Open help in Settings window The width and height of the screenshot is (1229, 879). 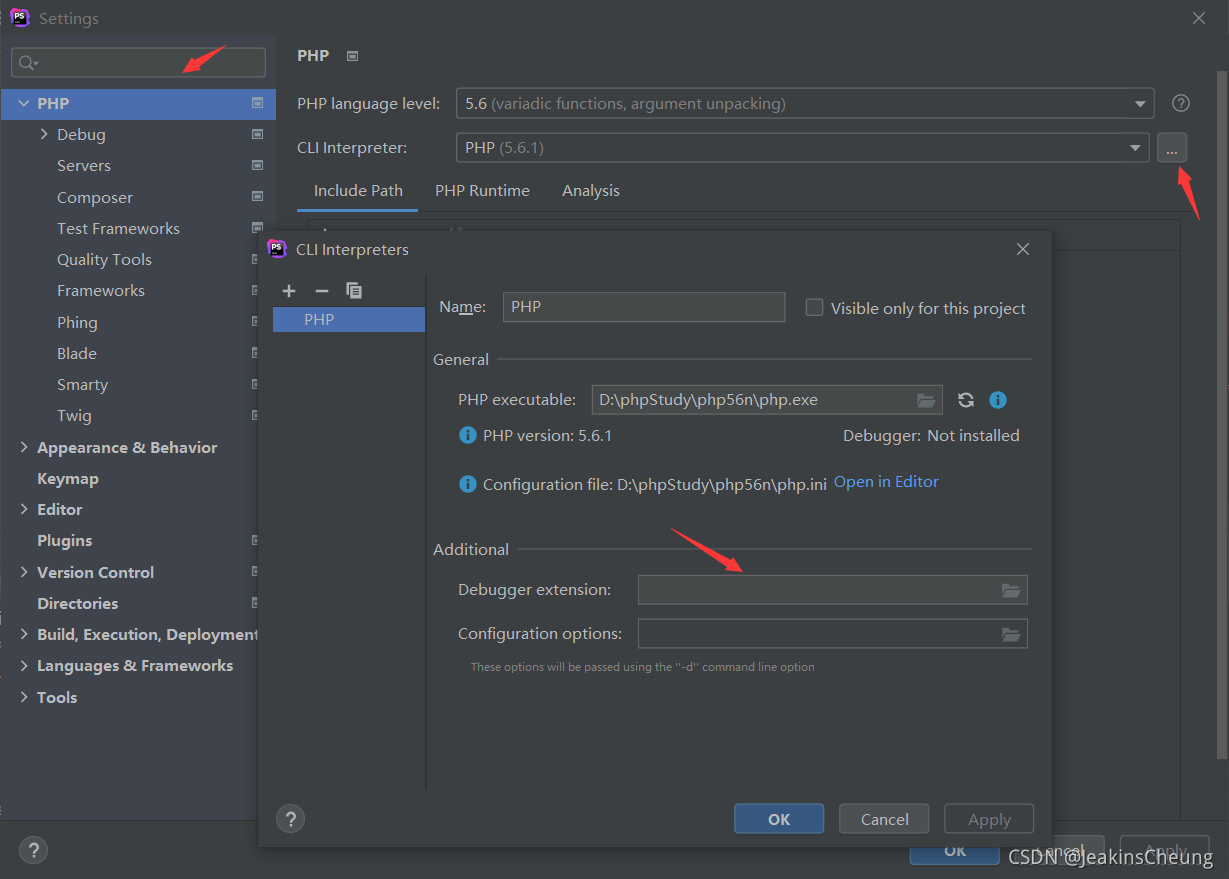tap(33, 850)
